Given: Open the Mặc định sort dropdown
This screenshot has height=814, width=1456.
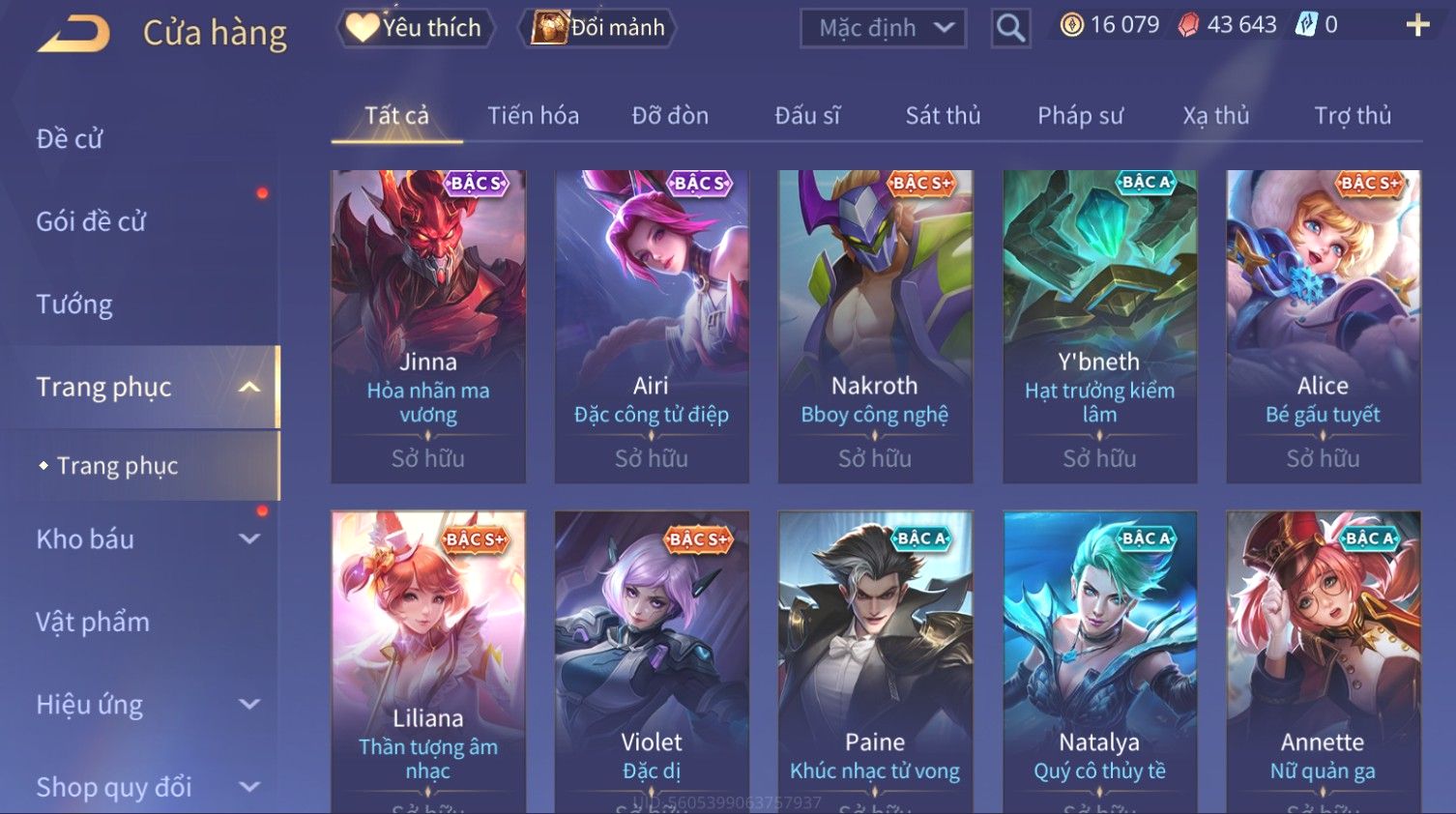Looking at the screenshot, I should 884,28.
